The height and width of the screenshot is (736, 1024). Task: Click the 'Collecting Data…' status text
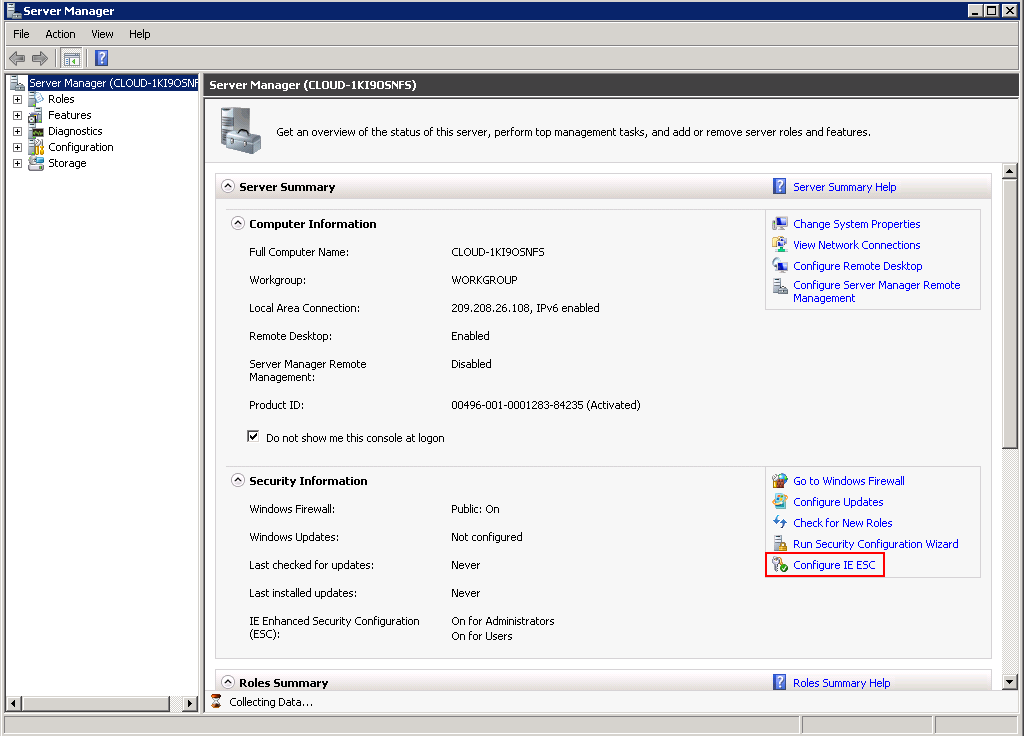[271, 702]
